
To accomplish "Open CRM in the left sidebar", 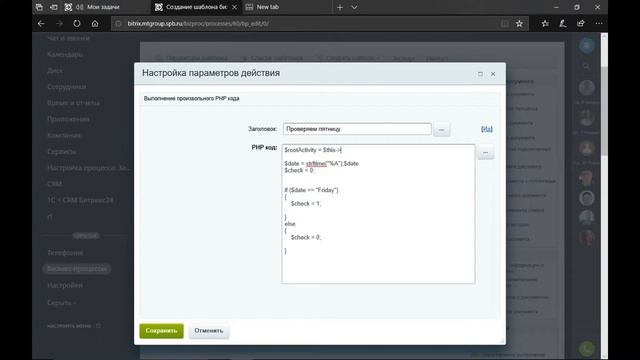I will point(54,184).
